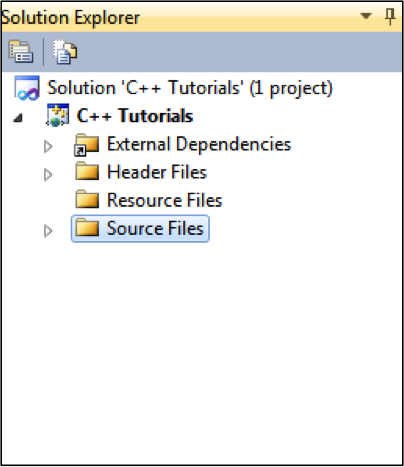Select Solution 'C++ Tutorials' (1 project) label
Viewport: 404px width, 467px height.
[x=190, y=88]
